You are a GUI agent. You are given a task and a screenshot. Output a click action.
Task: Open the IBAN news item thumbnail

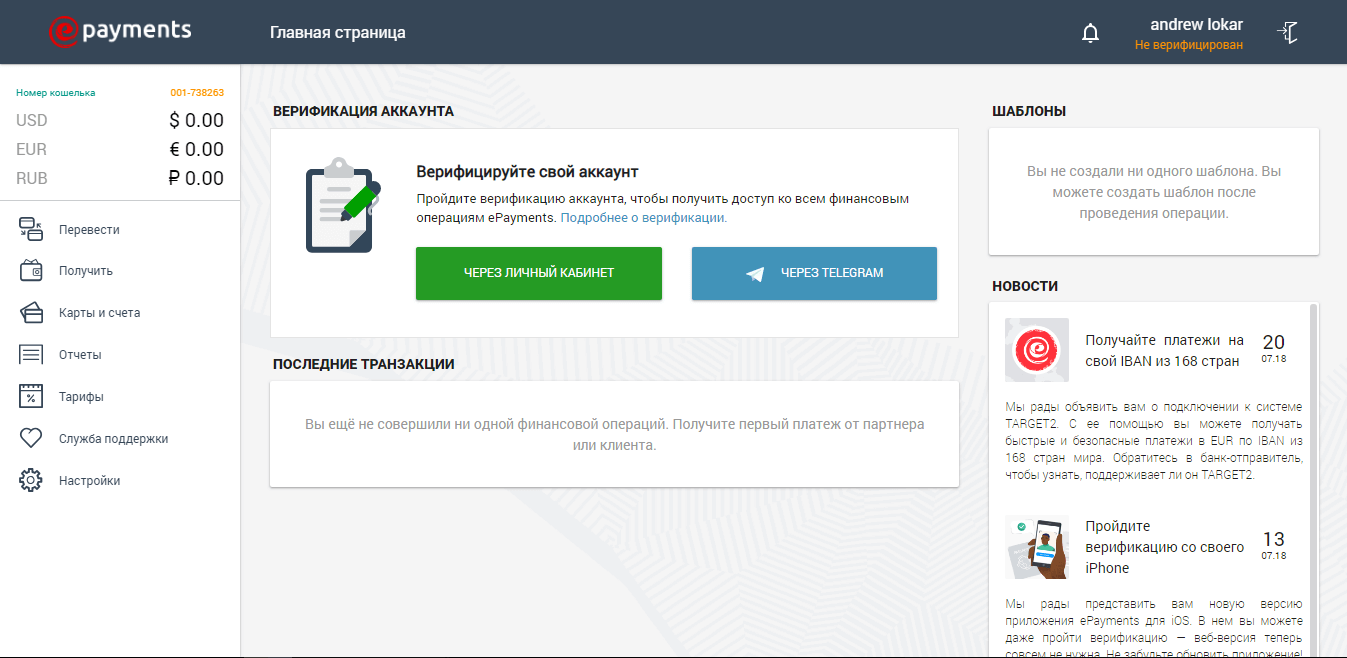[x=1036, y=350]
